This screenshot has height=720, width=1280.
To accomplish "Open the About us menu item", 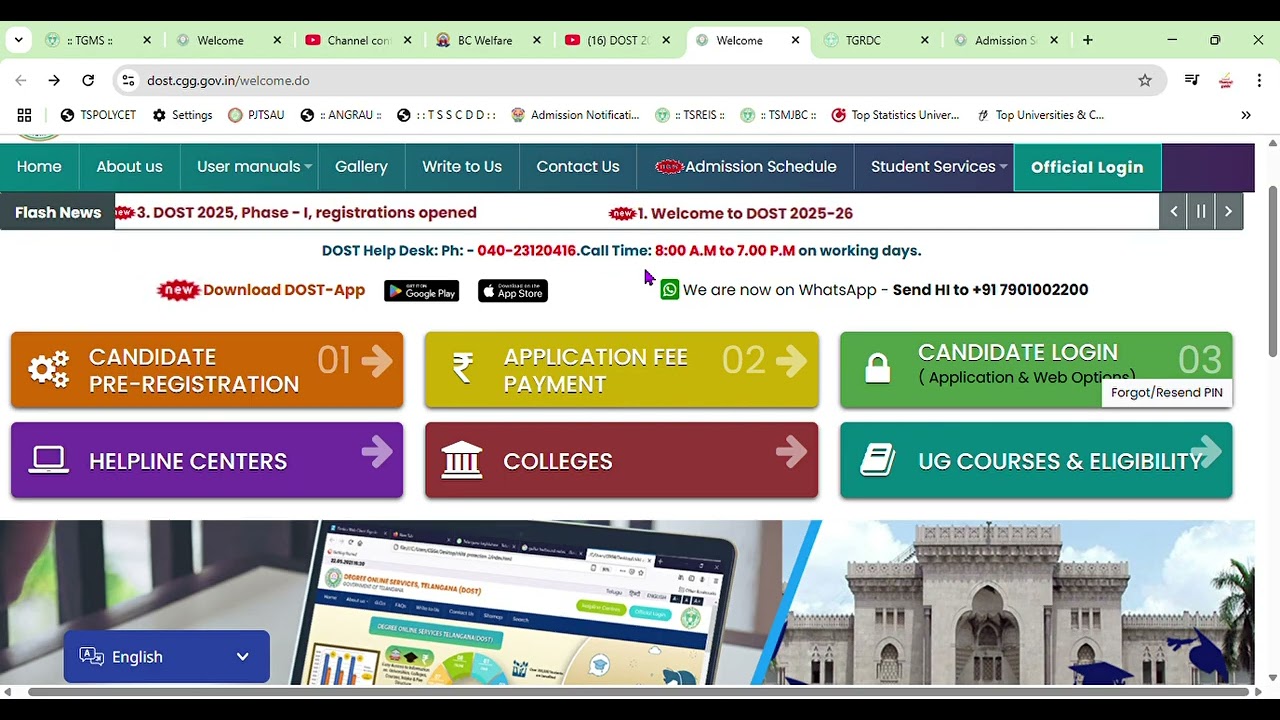I will coord(129,167).
